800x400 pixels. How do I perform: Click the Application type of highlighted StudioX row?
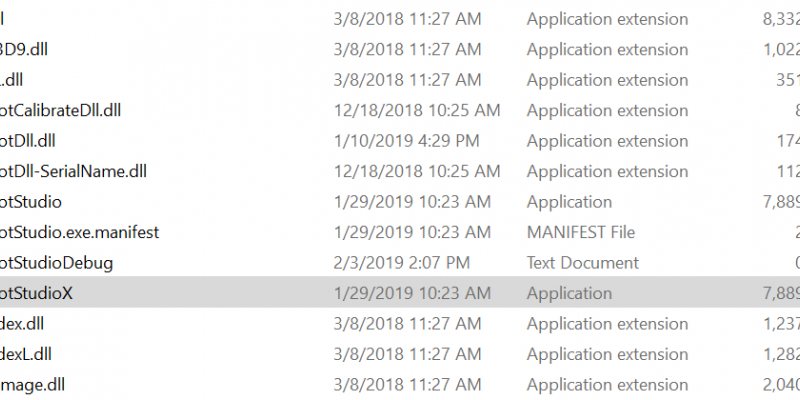pos(569,293)
